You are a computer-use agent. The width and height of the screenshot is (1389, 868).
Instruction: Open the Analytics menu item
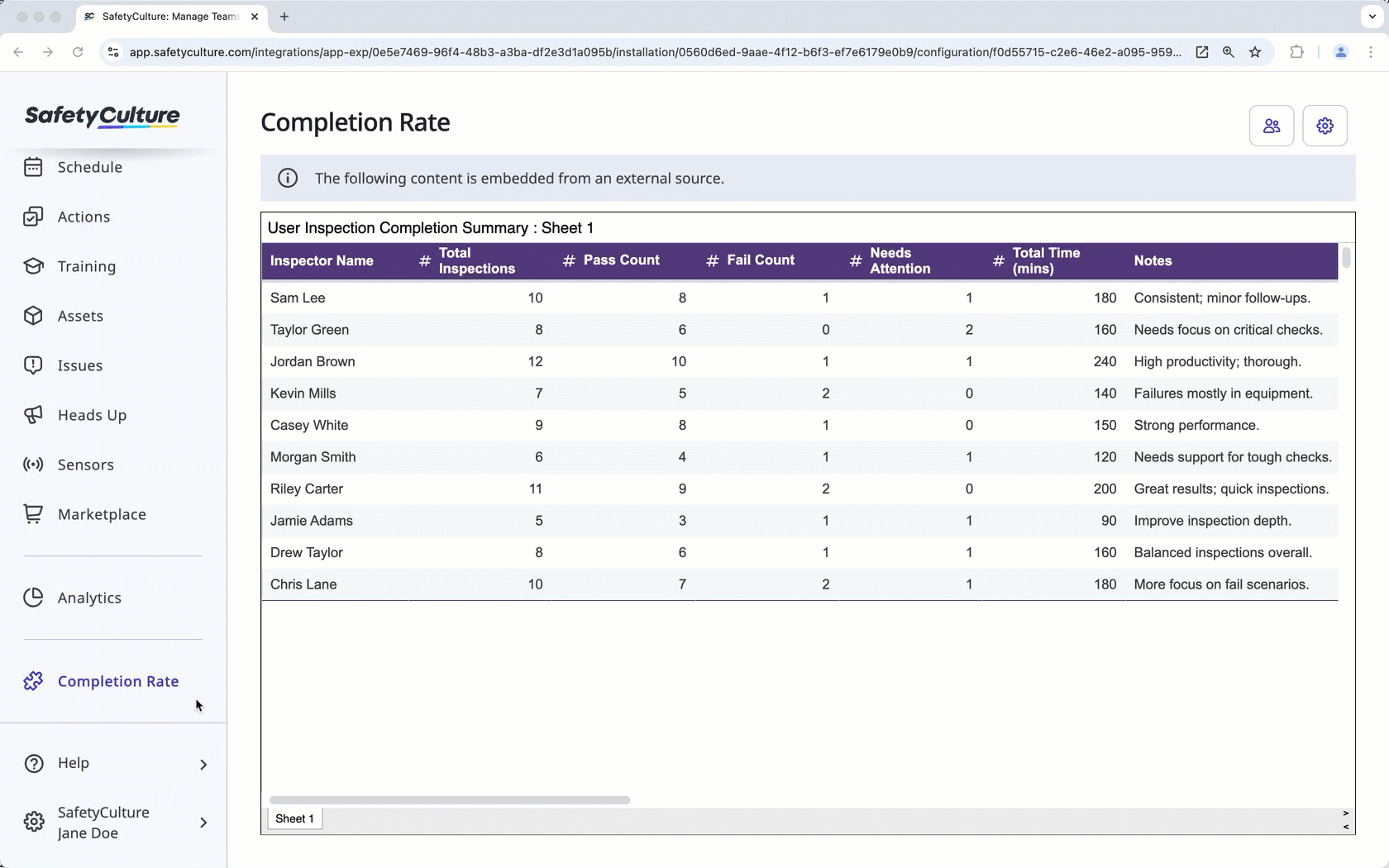[x=89, y=598]
